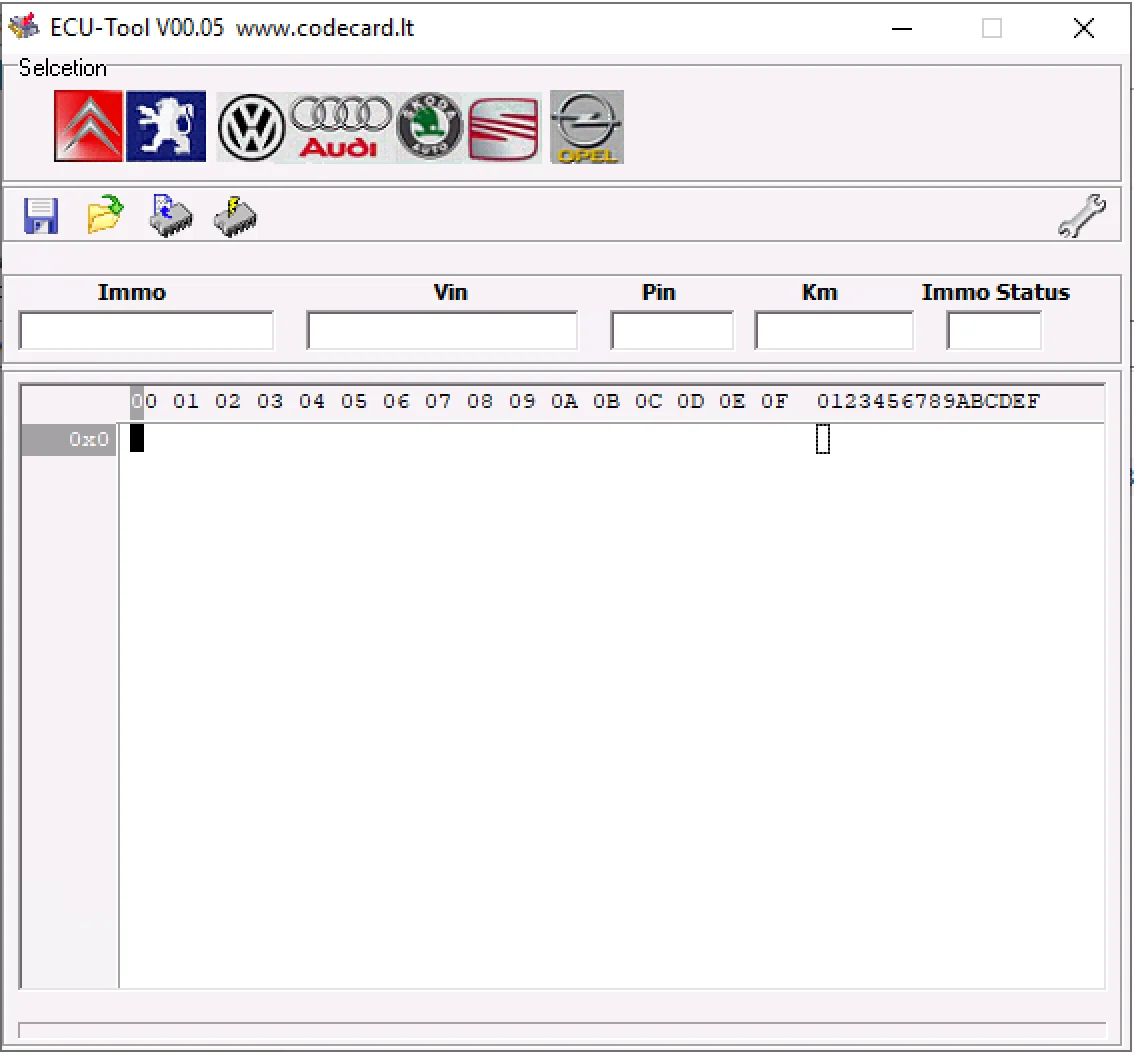Select the SEAT brand logo

[504, 129]
